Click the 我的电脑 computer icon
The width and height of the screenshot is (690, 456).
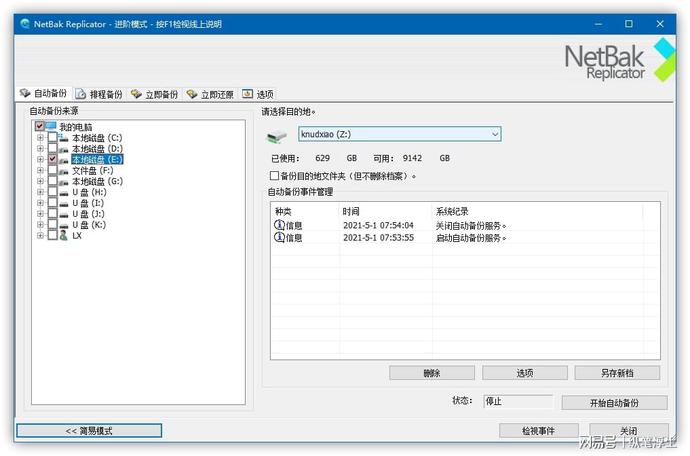pos(51,126)
